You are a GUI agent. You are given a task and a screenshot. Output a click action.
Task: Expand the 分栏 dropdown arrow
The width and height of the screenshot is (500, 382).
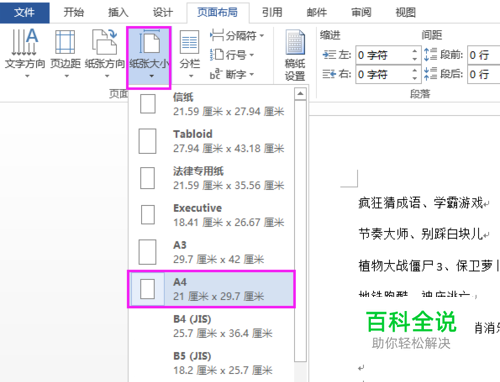tap(191, 76)
